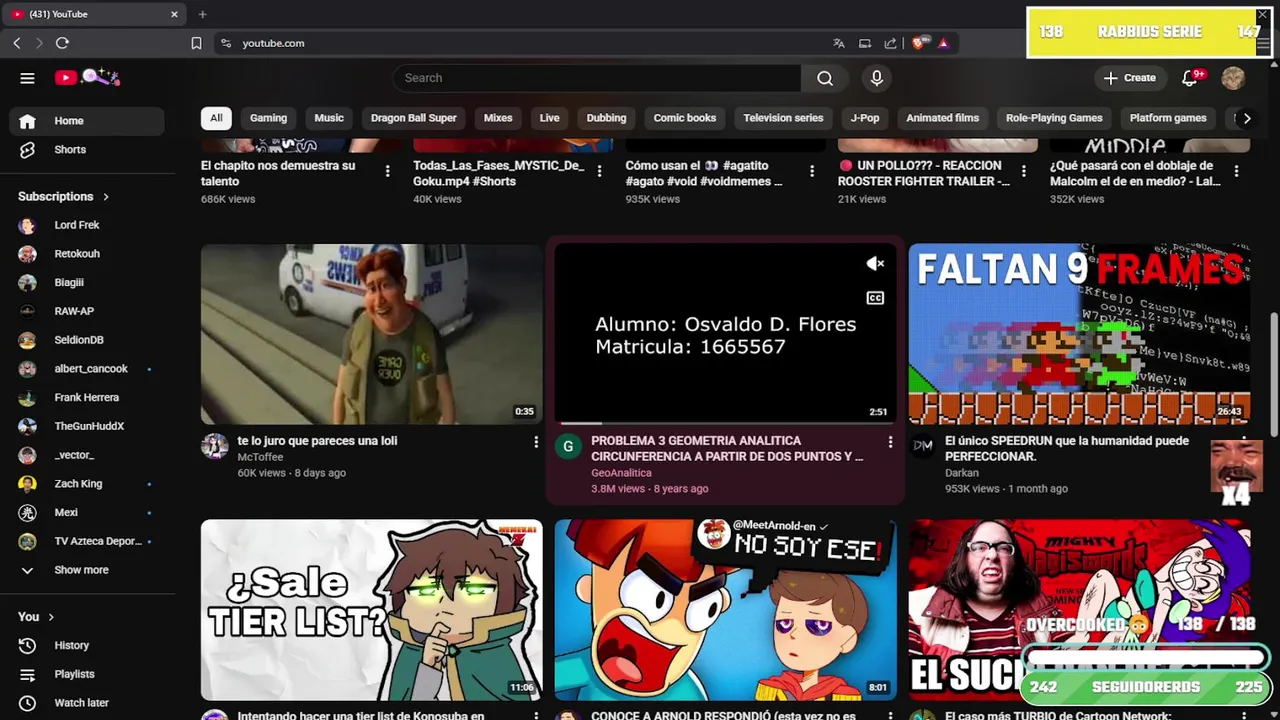Viewport: 1280px width, 720px height.
Task: Close the YouTube browser tab
Action: [174, 14]
